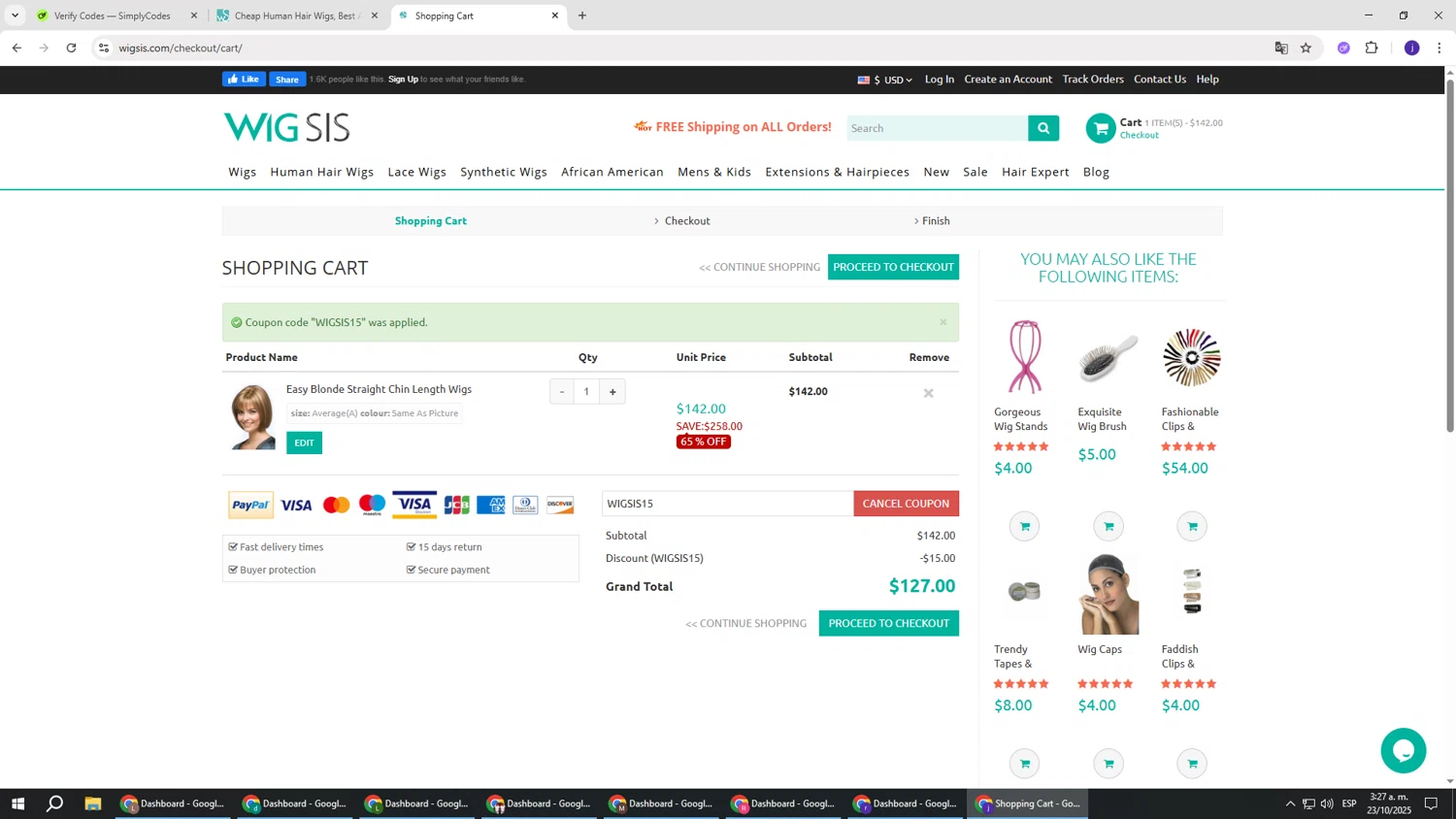Add Trendy Tapes to cart
The image size is (1456, 819).
[1024, 764]
